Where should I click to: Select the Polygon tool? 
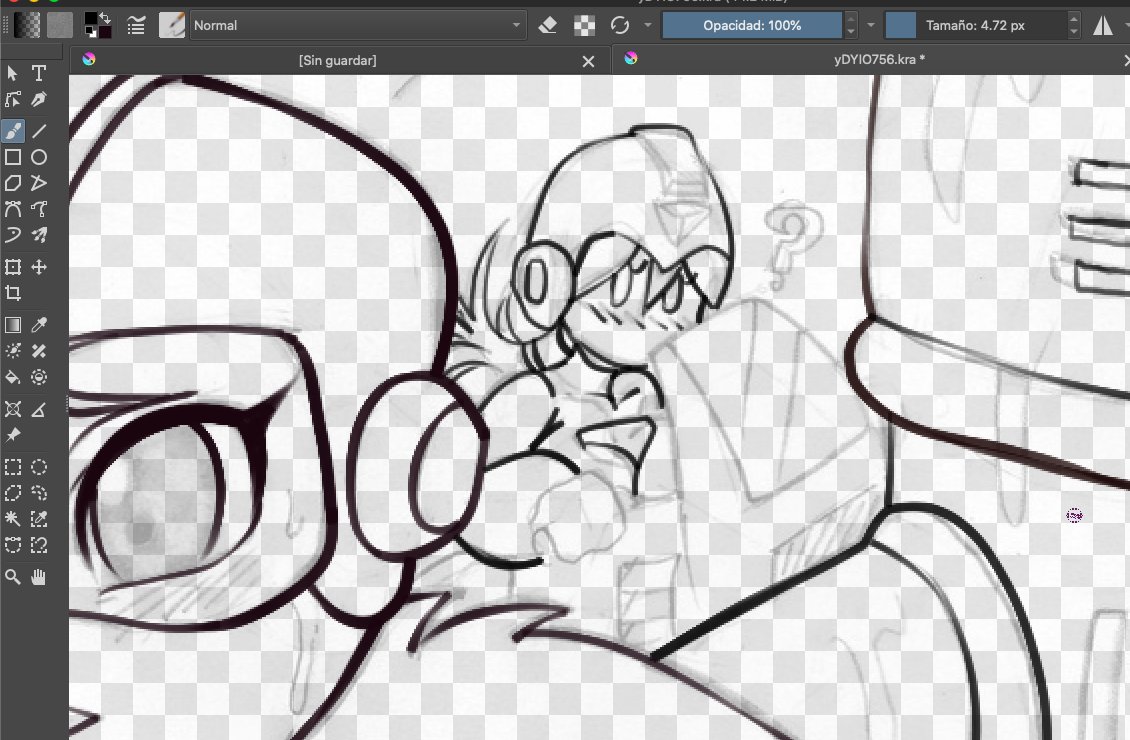[13, 183]
